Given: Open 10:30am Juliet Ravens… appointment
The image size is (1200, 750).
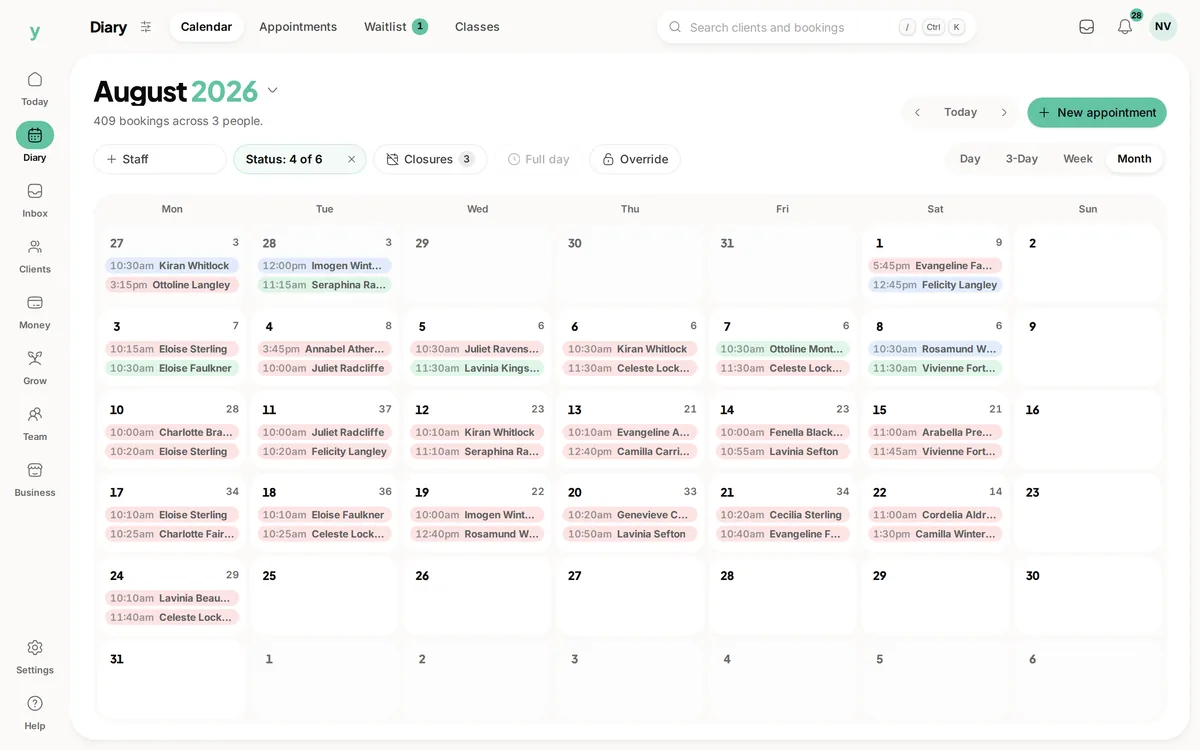Looking at the screenshot, I should click(x=477, y=349).
